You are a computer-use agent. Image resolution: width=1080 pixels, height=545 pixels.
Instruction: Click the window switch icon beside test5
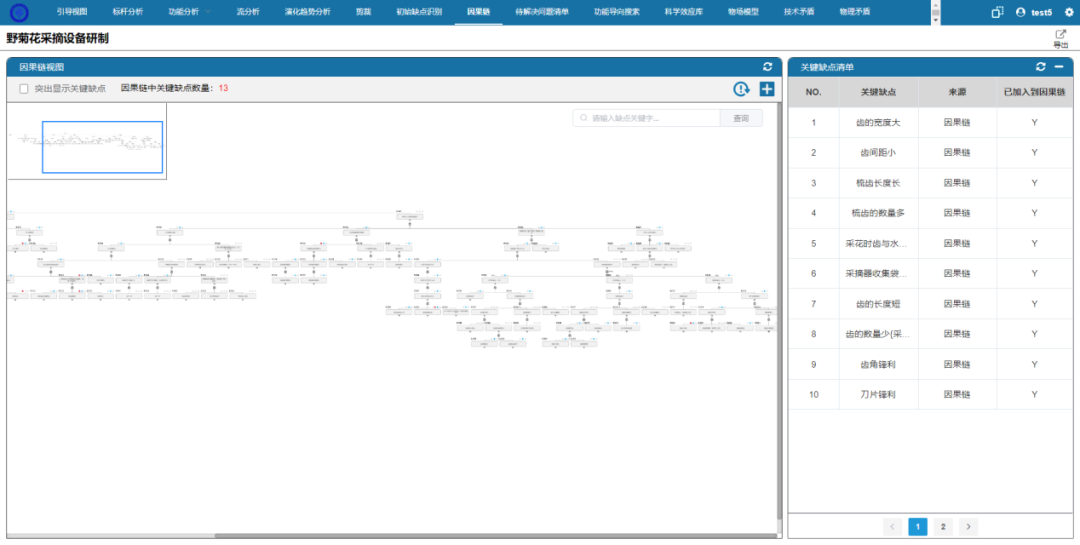tap(997, 12)
